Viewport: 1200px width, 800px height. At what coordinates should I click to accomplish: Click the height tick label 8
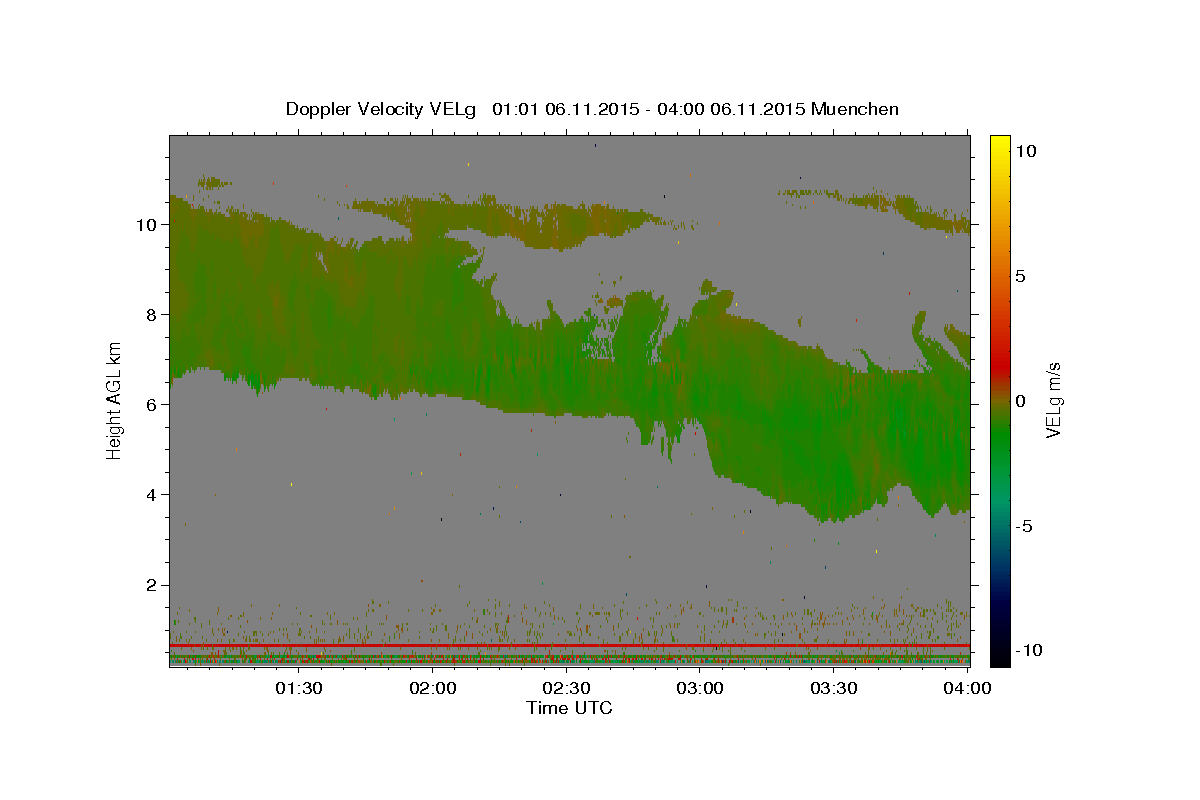pos(153,314)
